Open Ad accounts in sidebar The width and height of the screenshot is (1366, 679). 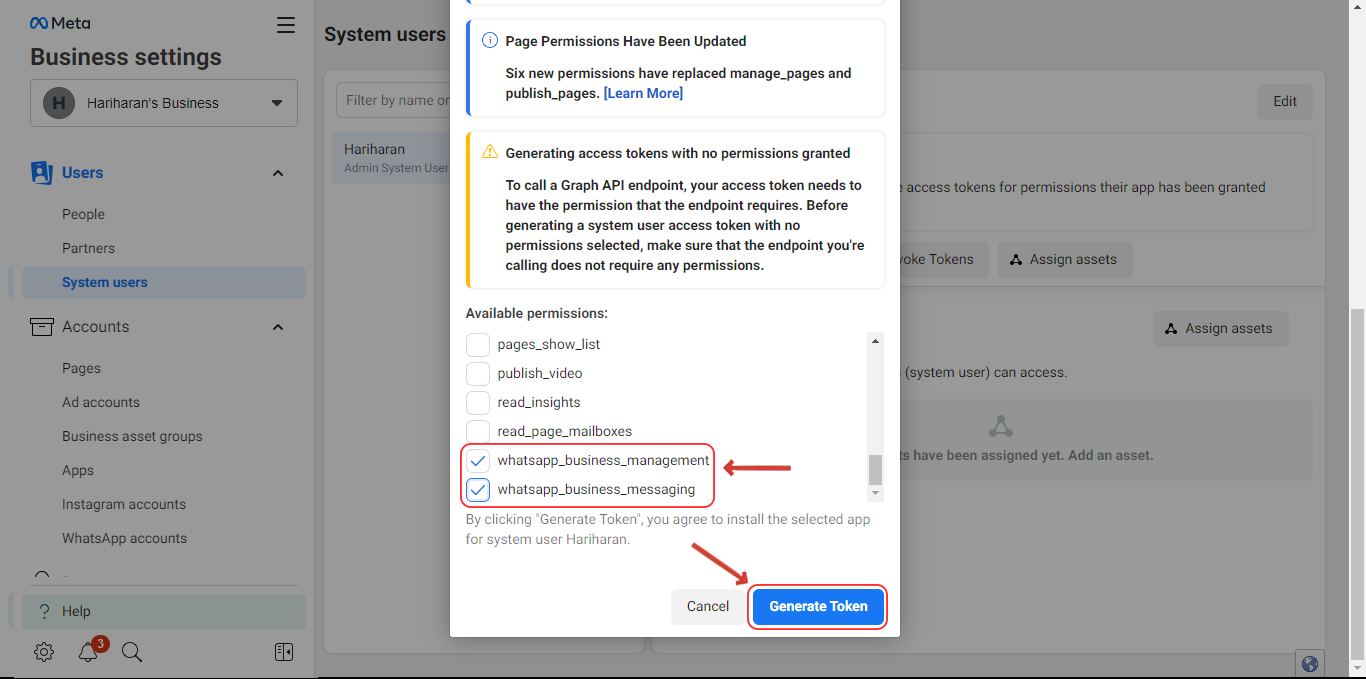point(101,402)
